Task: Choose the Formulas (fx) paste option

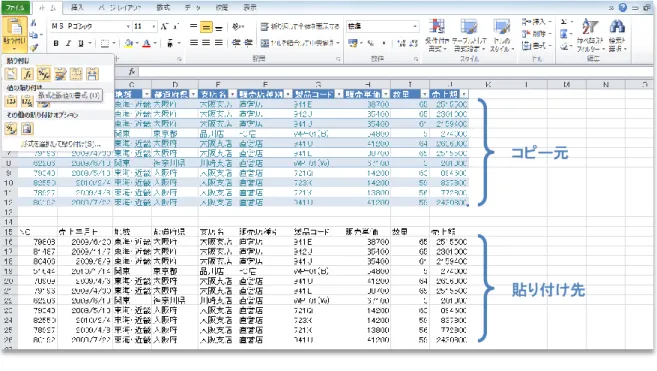Action: [x=27, y=74]
